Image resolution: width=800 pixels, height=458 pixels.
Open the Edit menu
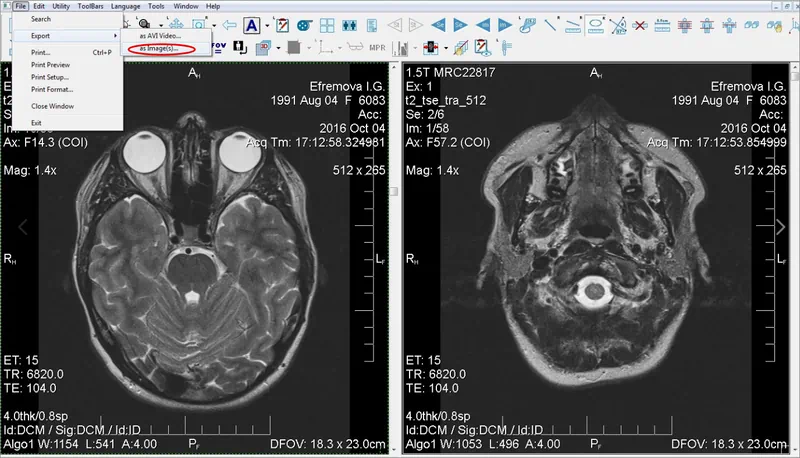[39, 6]
